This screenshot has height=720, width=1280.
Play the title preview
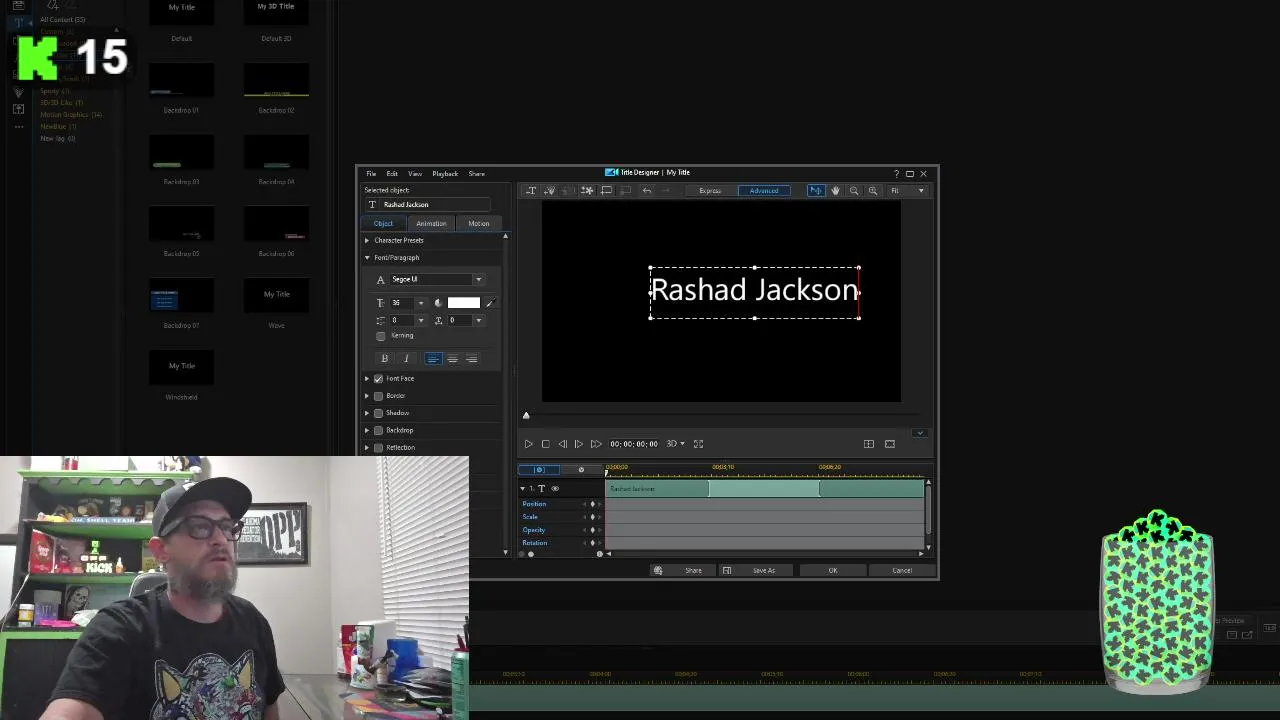click(x=528, y=444)
